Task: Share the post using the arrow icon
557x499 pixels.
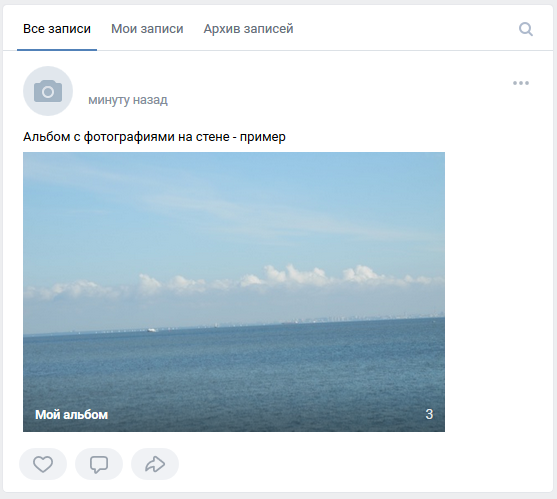Action: 155,464
